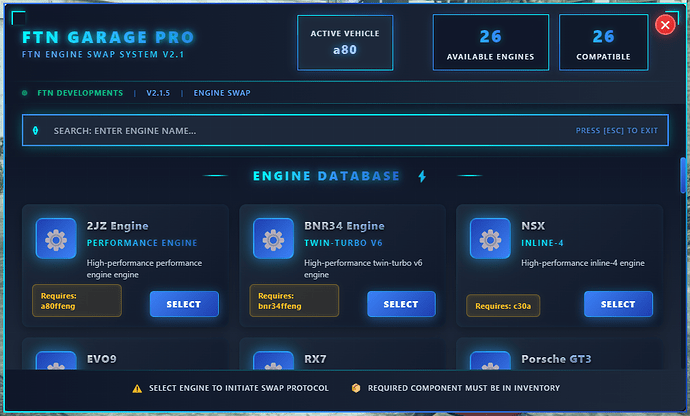Click the vertical scrollbar thumb on right
Screen dimensions: 690x416
tap(684, 176)
